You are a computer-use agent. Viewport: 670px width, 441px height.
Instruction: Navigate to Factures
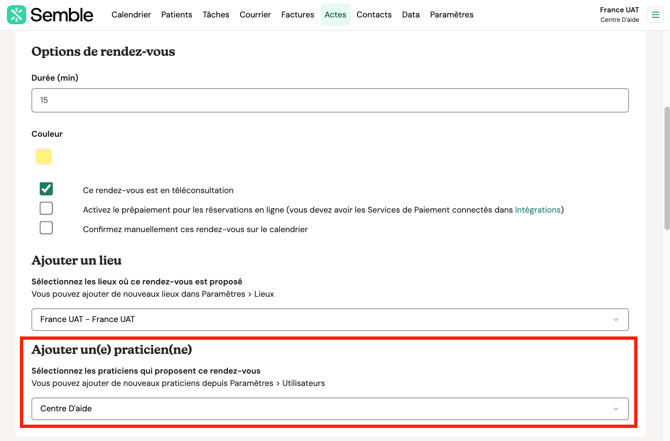point(297,15)
